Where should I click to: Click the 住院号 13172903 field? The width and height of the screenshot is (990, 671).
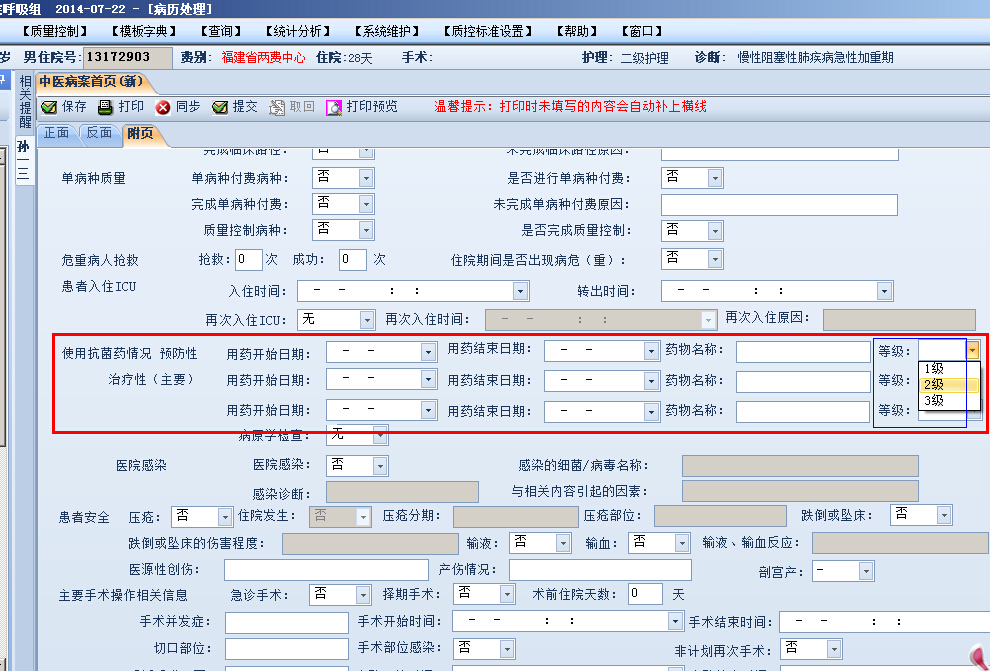(x=128, y=57)
